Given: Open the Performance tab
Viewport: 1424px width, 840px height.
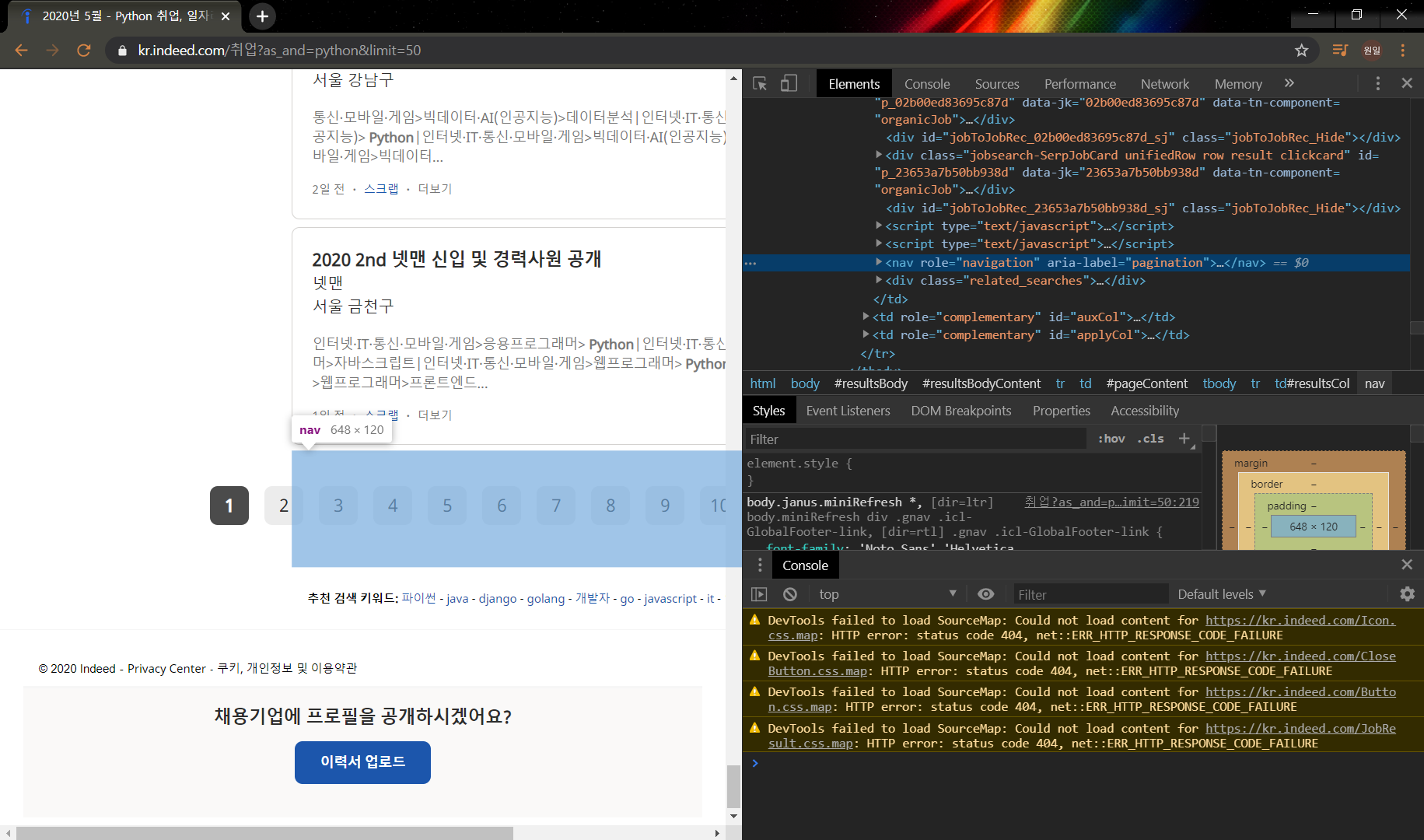Looking at the screenshot, I should pyautogui.click(x=1080, y=84).
